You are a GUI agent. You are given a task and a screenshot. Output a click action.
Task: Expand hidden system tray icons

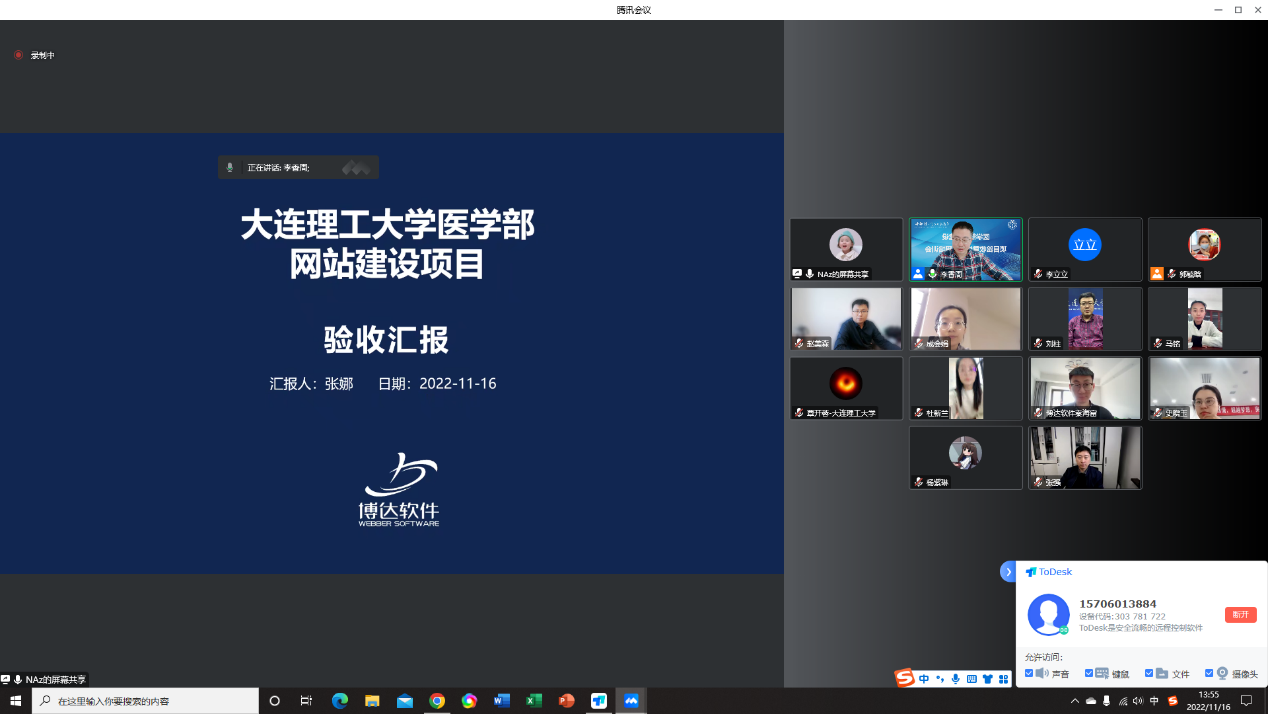(1075, 701)
